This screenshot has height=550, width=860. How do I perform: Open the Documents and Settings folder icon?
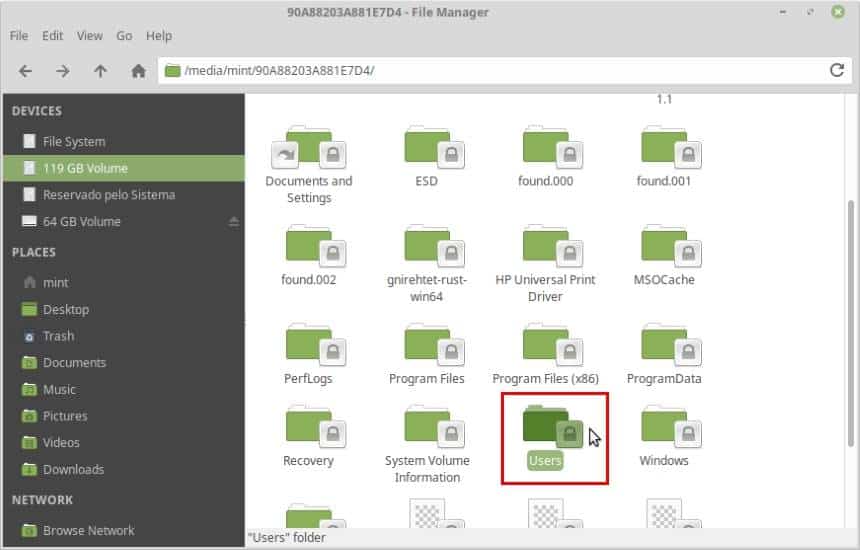click(x=309, y=148)
